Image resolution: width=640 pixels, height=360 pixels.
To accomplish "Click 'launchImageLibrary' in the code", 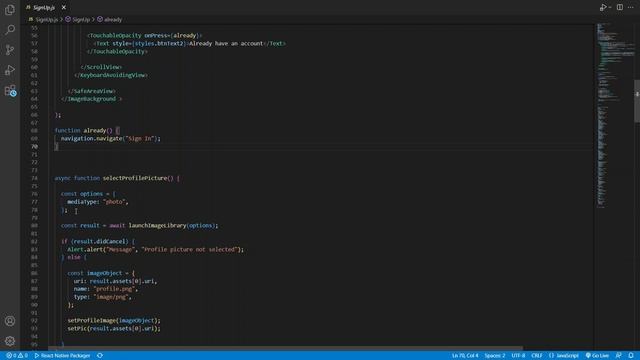I will [158, 225].
